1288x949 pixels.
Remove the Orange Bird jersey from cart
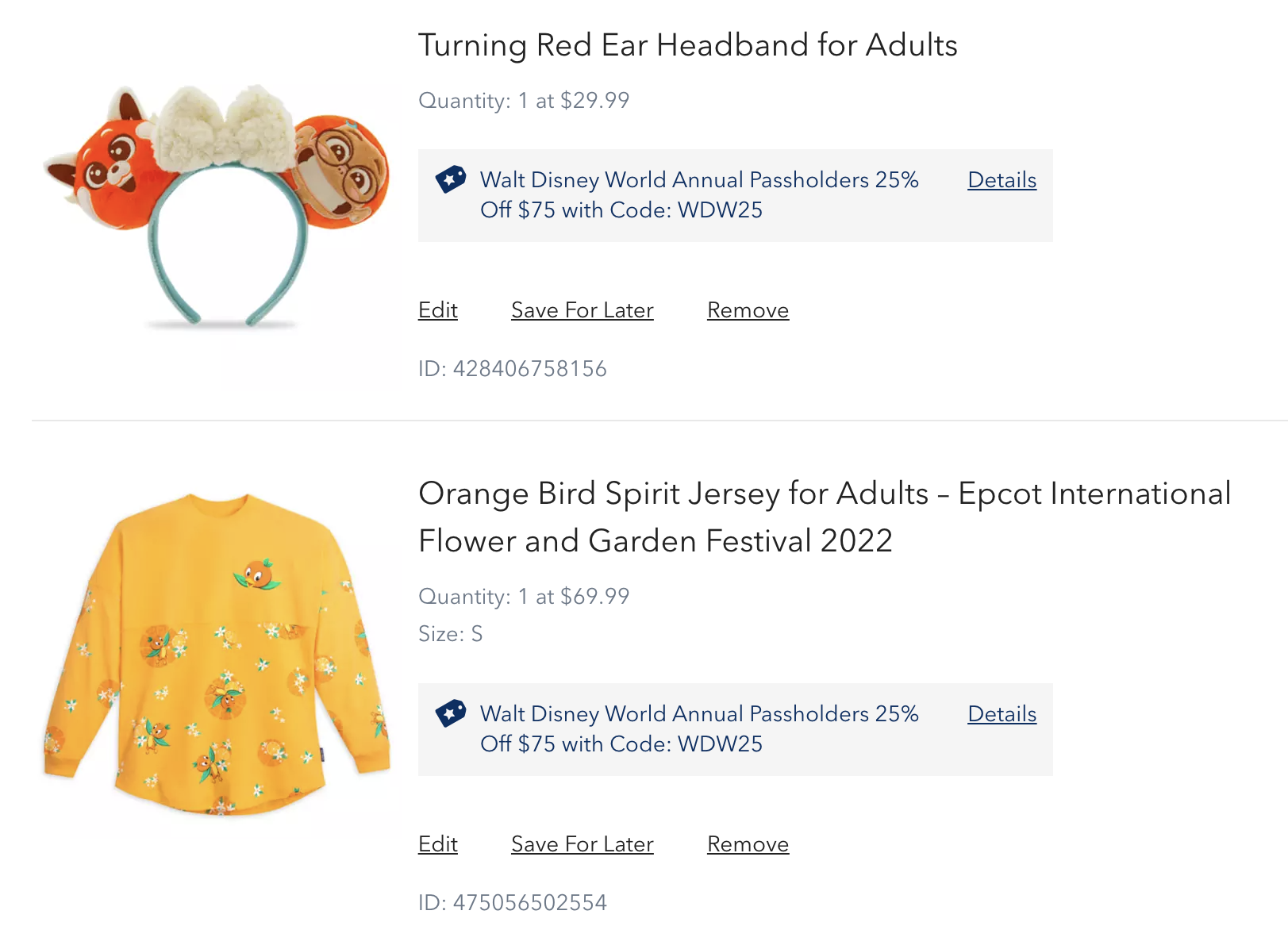coord(748,844)
